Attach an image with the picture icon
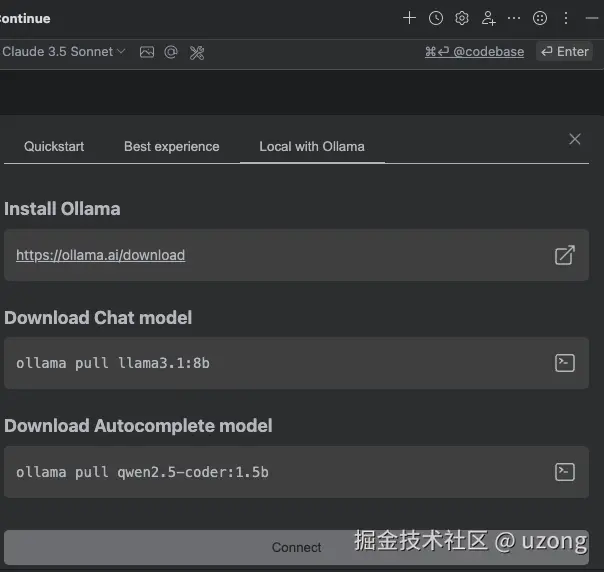Image resolution: width=604 pixels, height=572 pixels. (147, 52)
